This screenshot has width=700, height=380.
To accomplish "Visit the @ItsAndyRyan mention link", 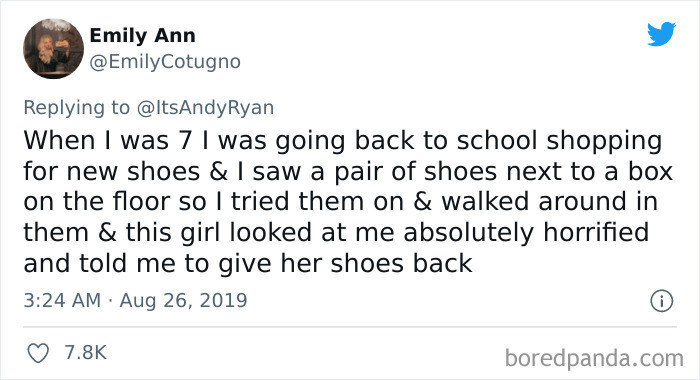I will point(205,108).
